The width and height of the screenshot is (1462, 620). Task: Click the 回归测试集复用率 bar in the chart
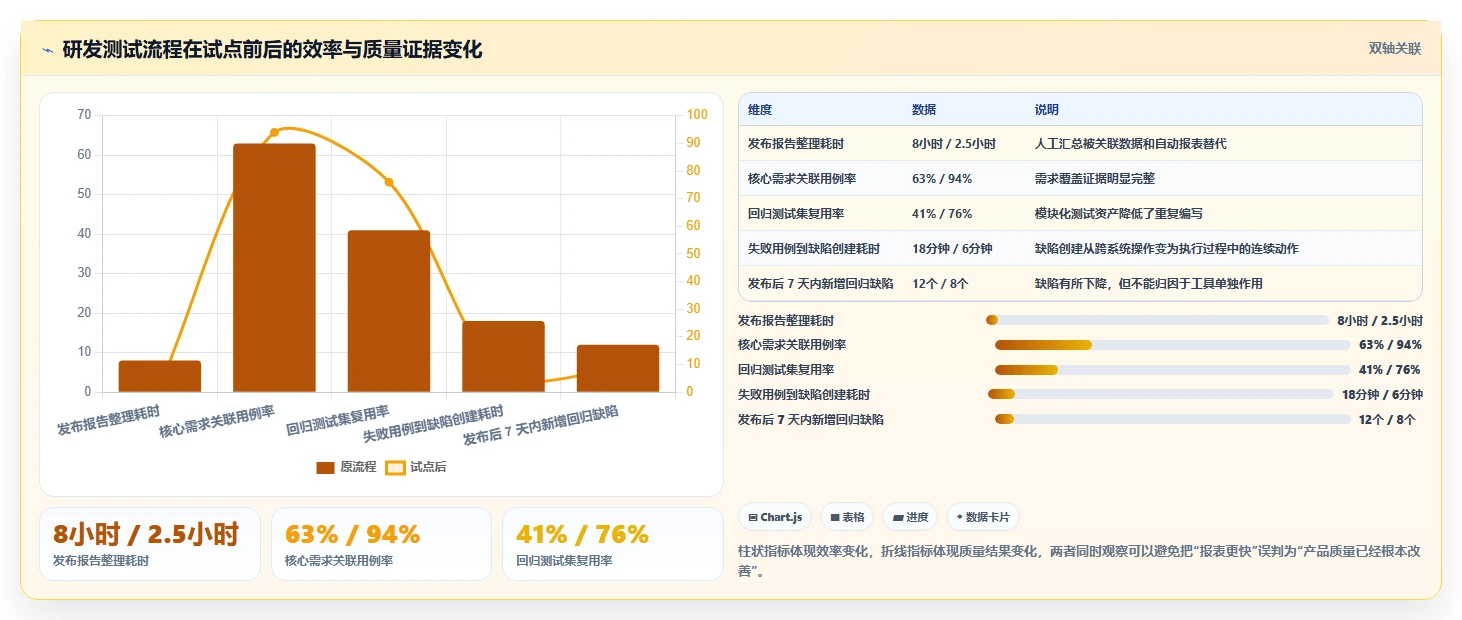click(389, 311)
